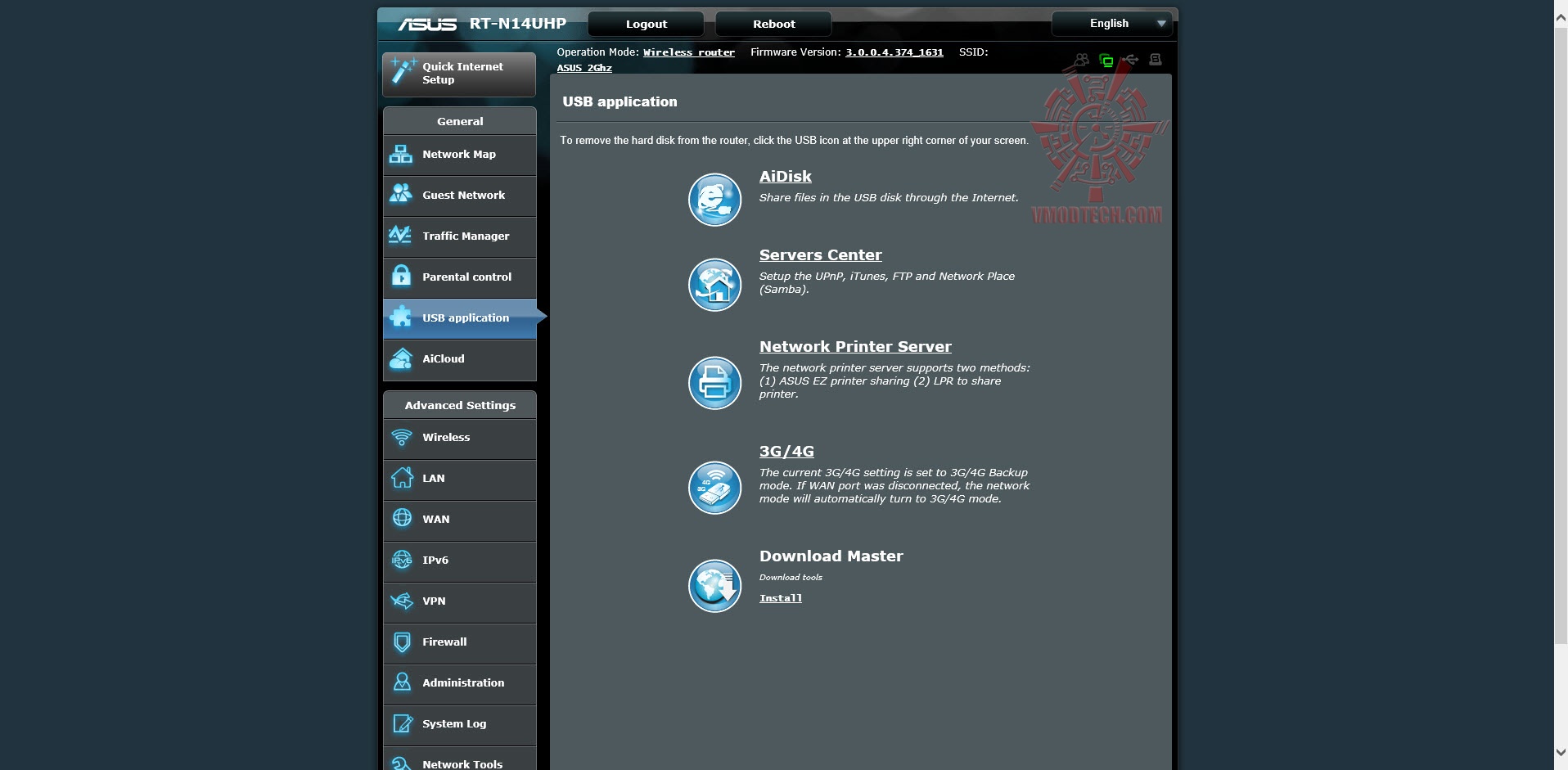The height and width of the screenshot is (770, 1568).
Task: Click the guest network status icon in header
Action: click(x=1082, y=60)
